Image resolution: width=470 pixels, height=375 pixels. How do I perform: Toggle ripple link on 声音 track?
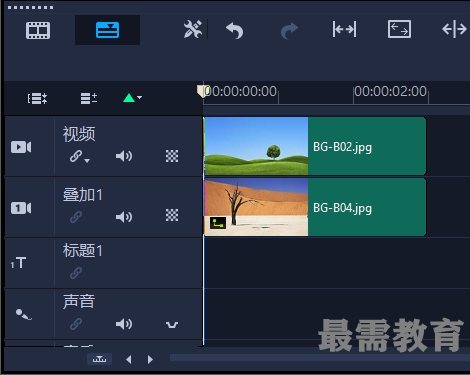pos(76,324)
